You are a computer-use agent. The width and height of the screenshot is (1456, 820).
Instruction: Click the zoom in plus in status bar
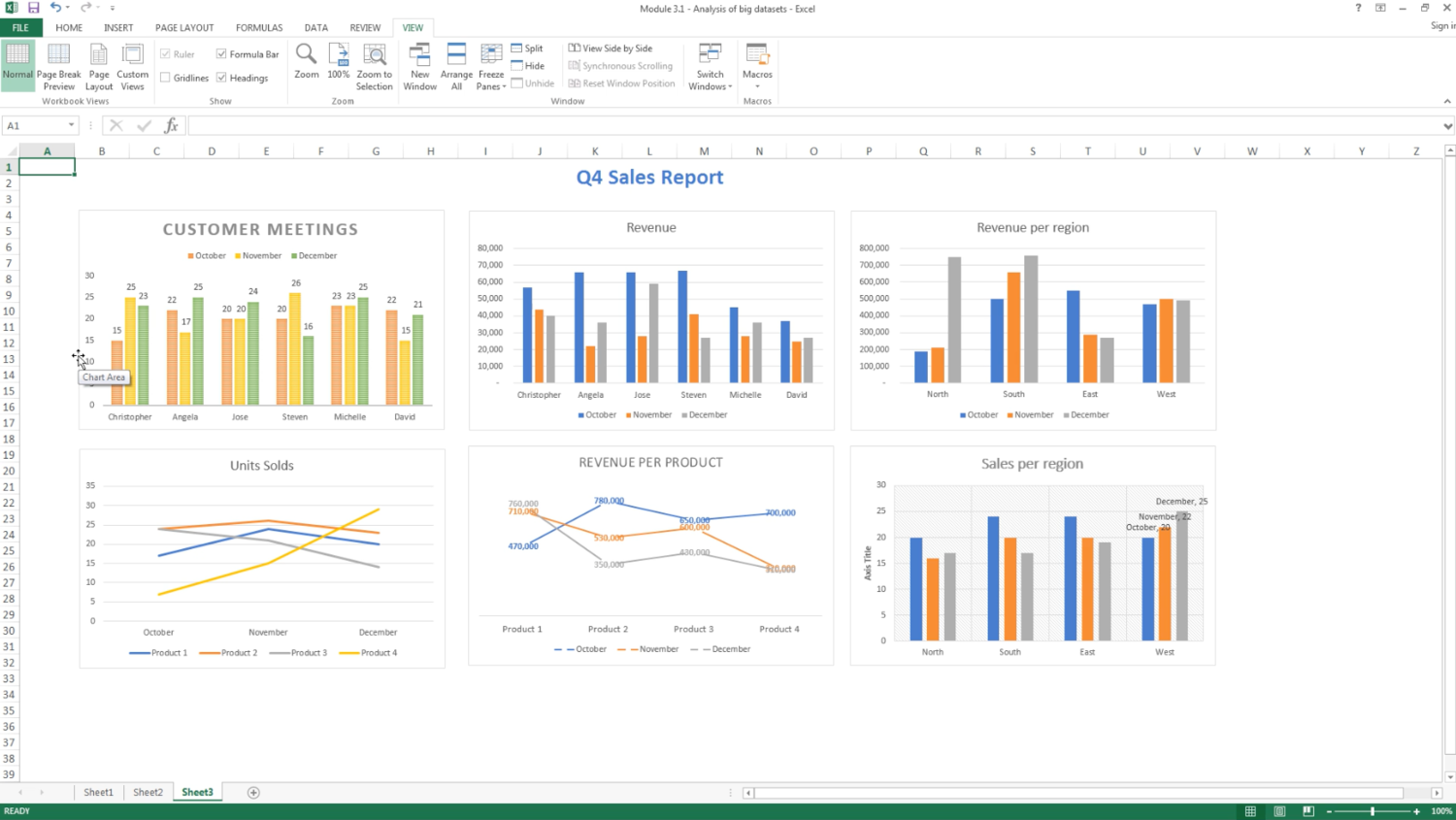[1417, 811]
